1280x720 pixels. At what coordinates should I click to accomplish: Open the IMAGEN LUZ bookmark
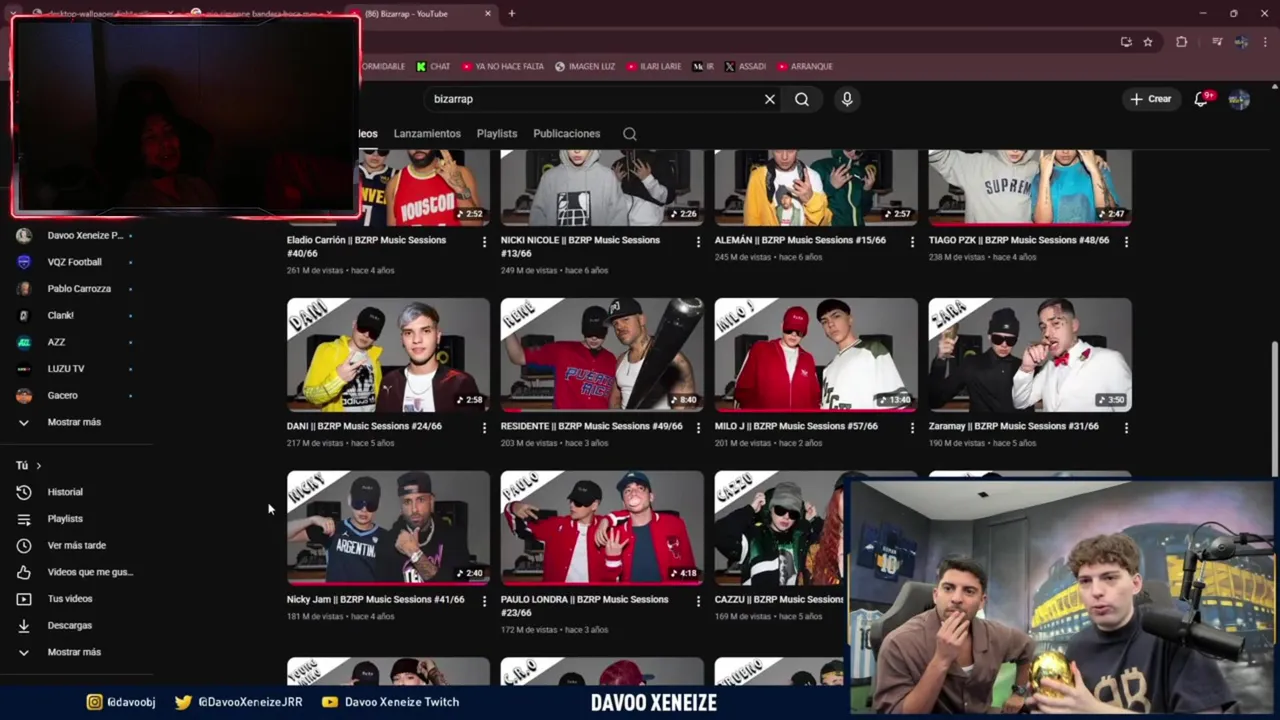click(x=585, y=67)
